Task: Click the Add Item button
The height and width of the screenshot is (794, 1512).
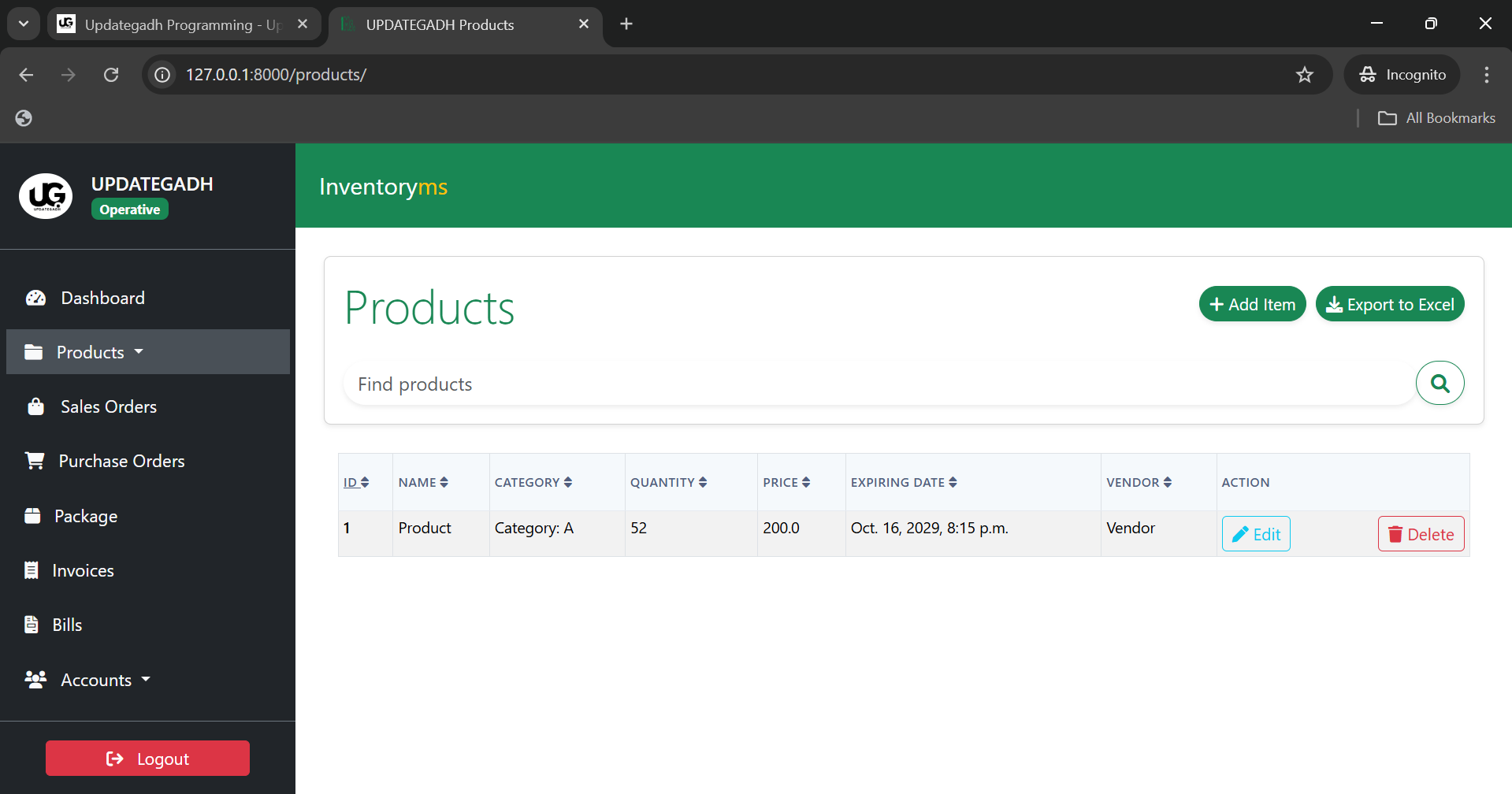Action: tap(1252, 304)
